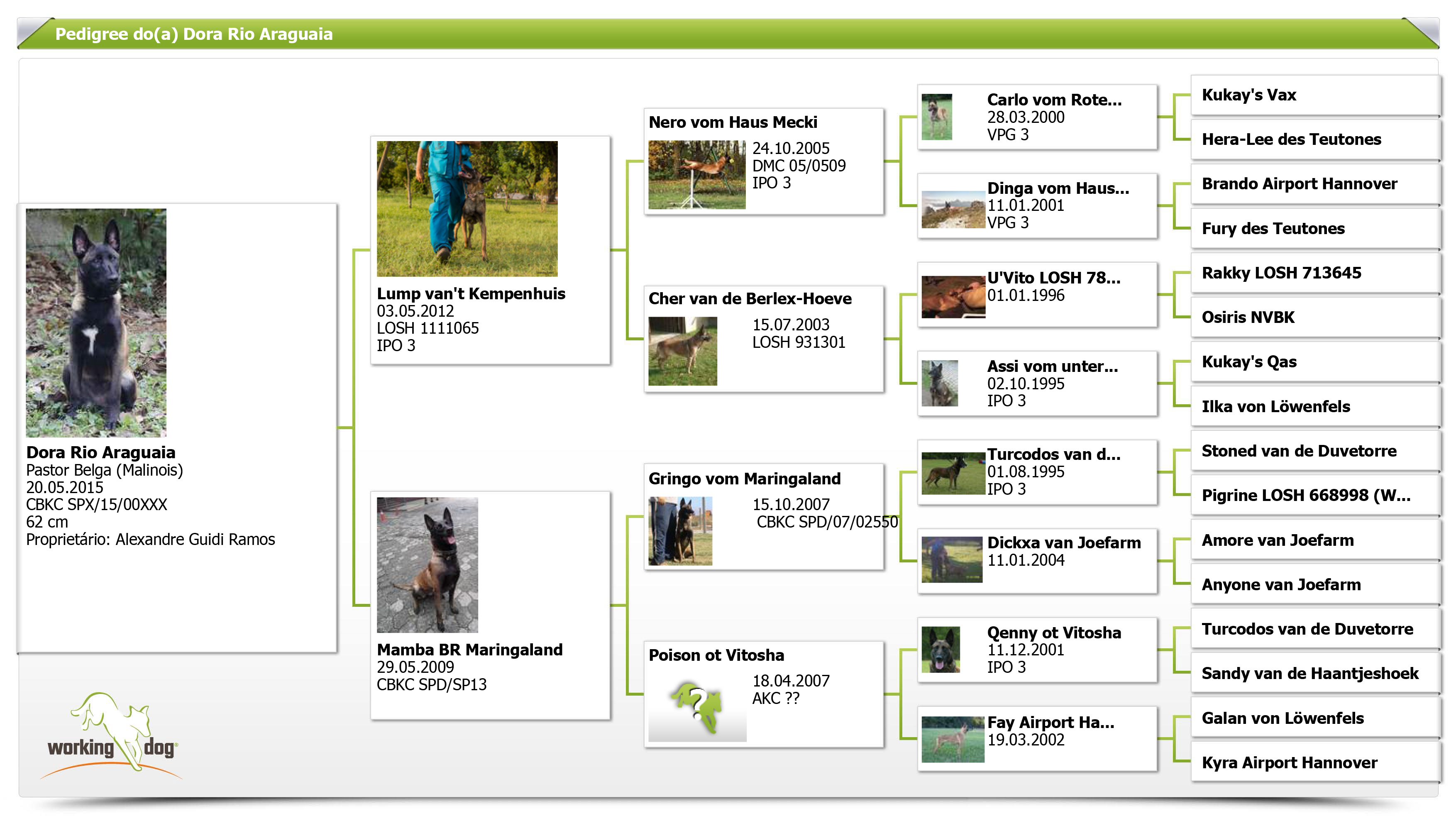Open the Dora Rio Araguaia name link
This screenshot has height=816, width=1456.
click(x=100, y=452)
